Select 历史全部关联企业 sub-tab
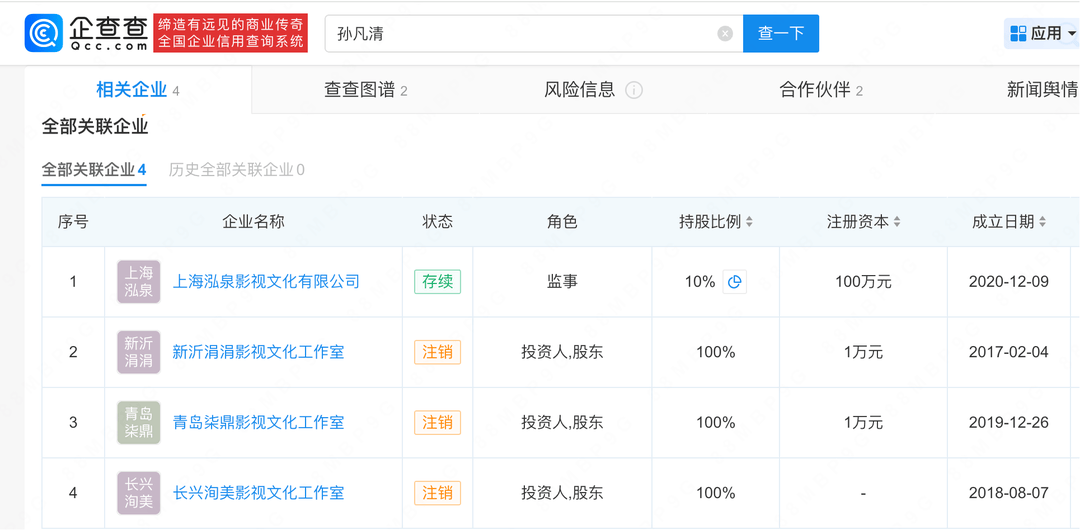The height and width of the screenshot is (530, 1080). click(x=236, y=170)
